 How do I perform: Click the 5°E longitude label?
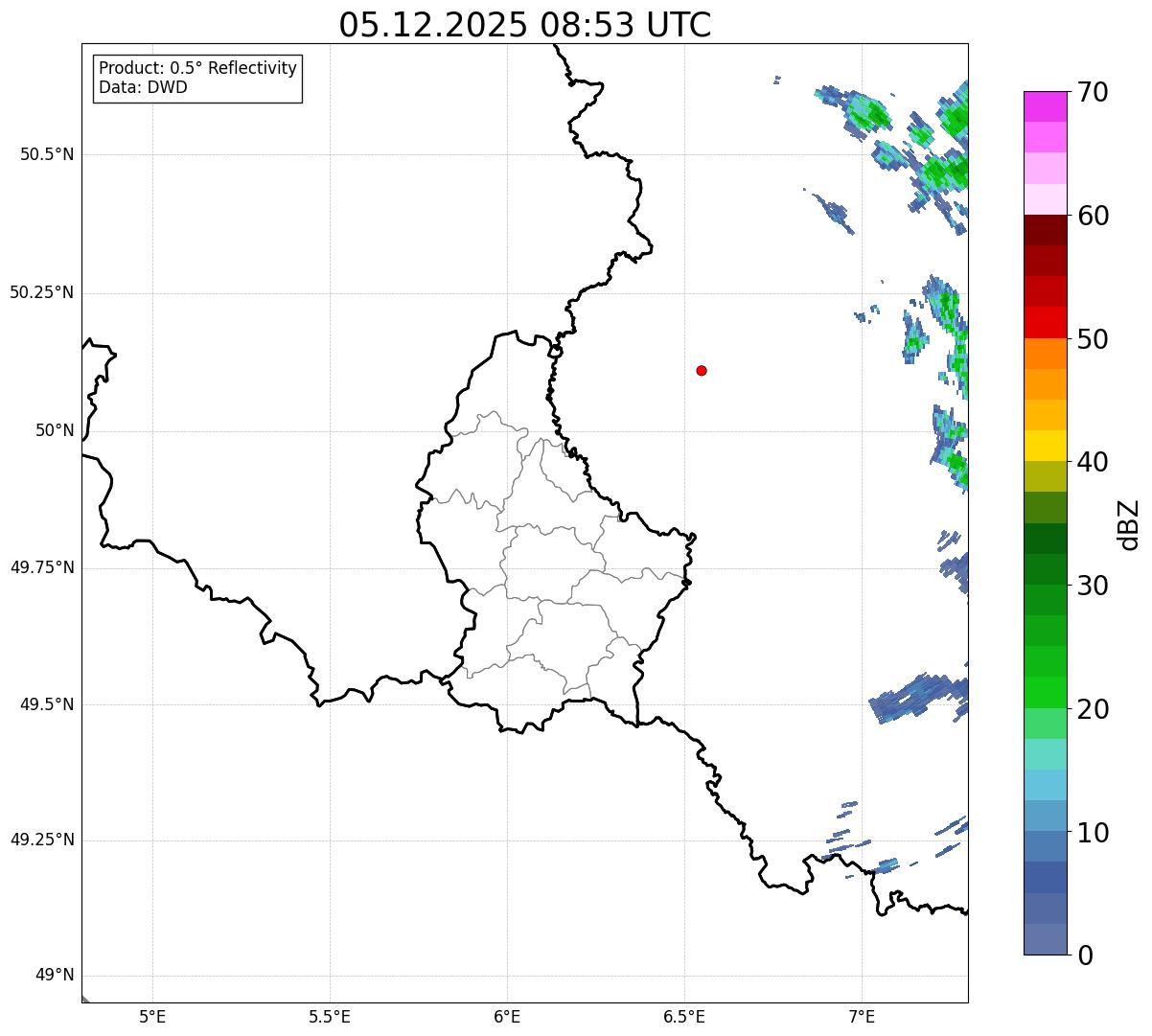[x=152, y=1016]
